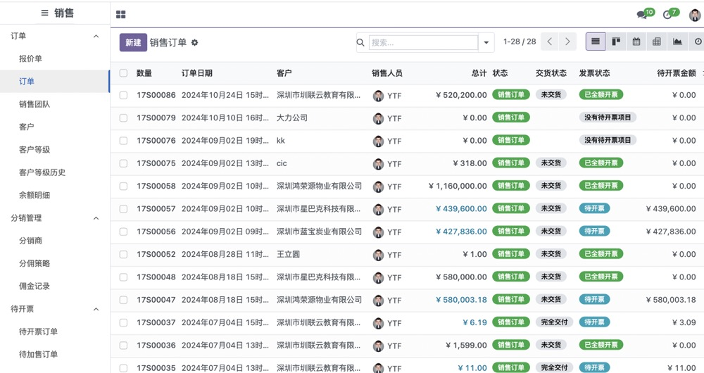The height and width of the screenshot is (373, 704).
Task: Open 分销商 in the sidebar
Action: [31, 241]
